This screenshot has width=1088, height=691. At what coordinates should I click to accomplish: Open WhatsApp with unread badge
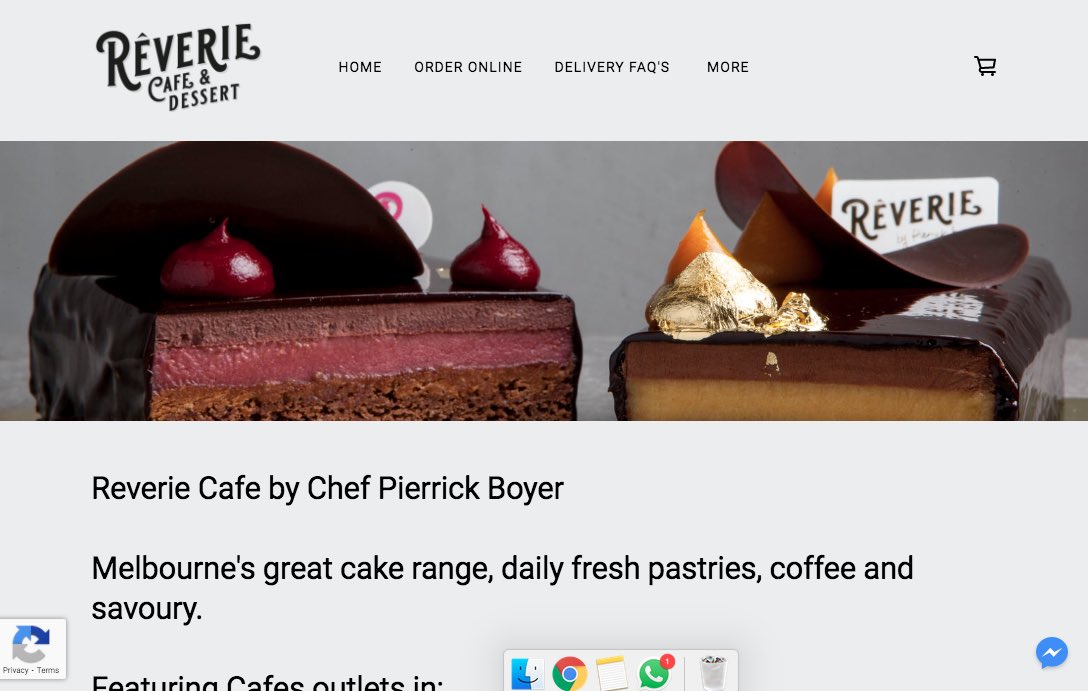click(x=654, y=674)
